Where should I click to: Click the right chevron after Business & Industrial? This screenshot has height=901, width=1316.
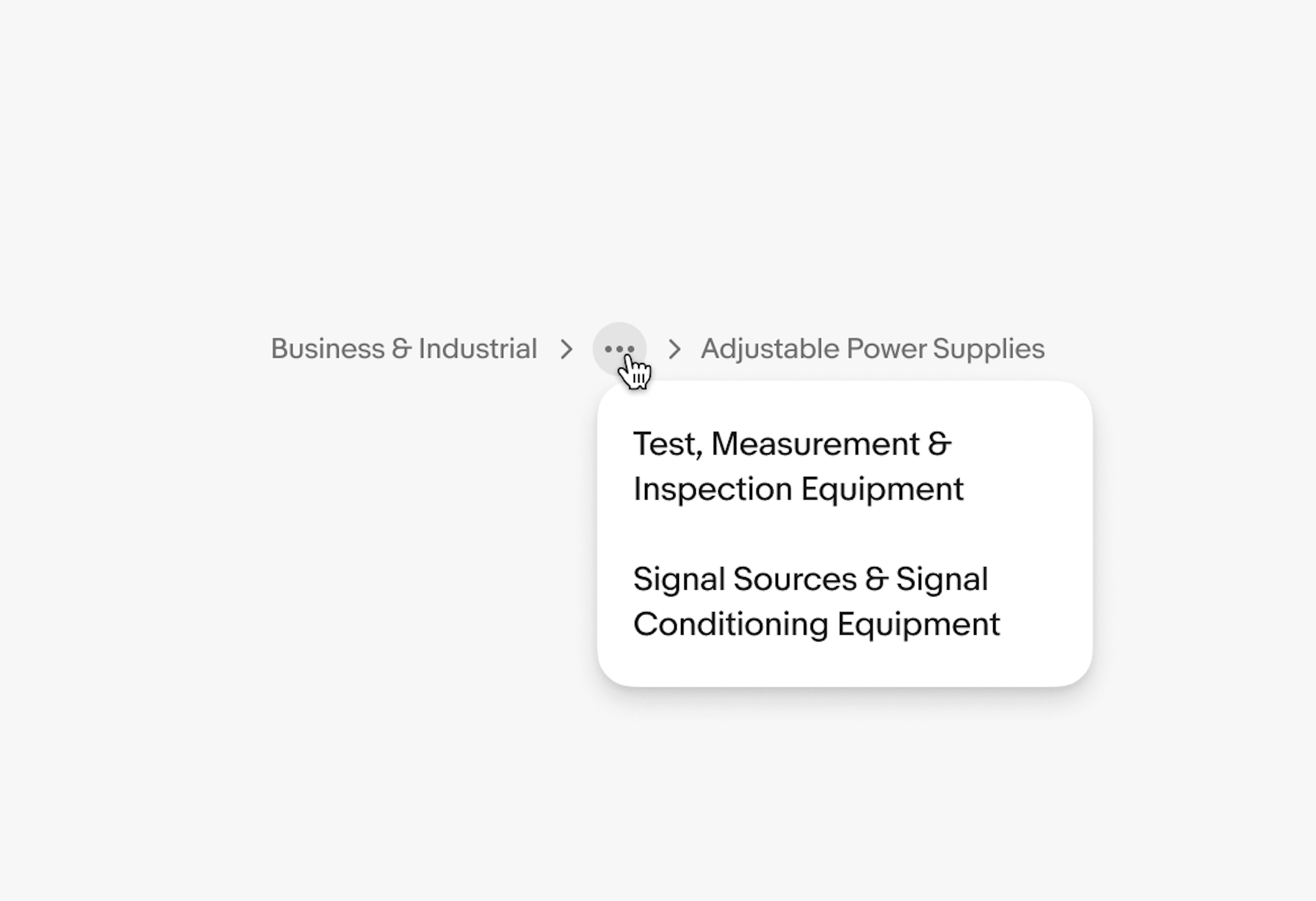(566, 348)
